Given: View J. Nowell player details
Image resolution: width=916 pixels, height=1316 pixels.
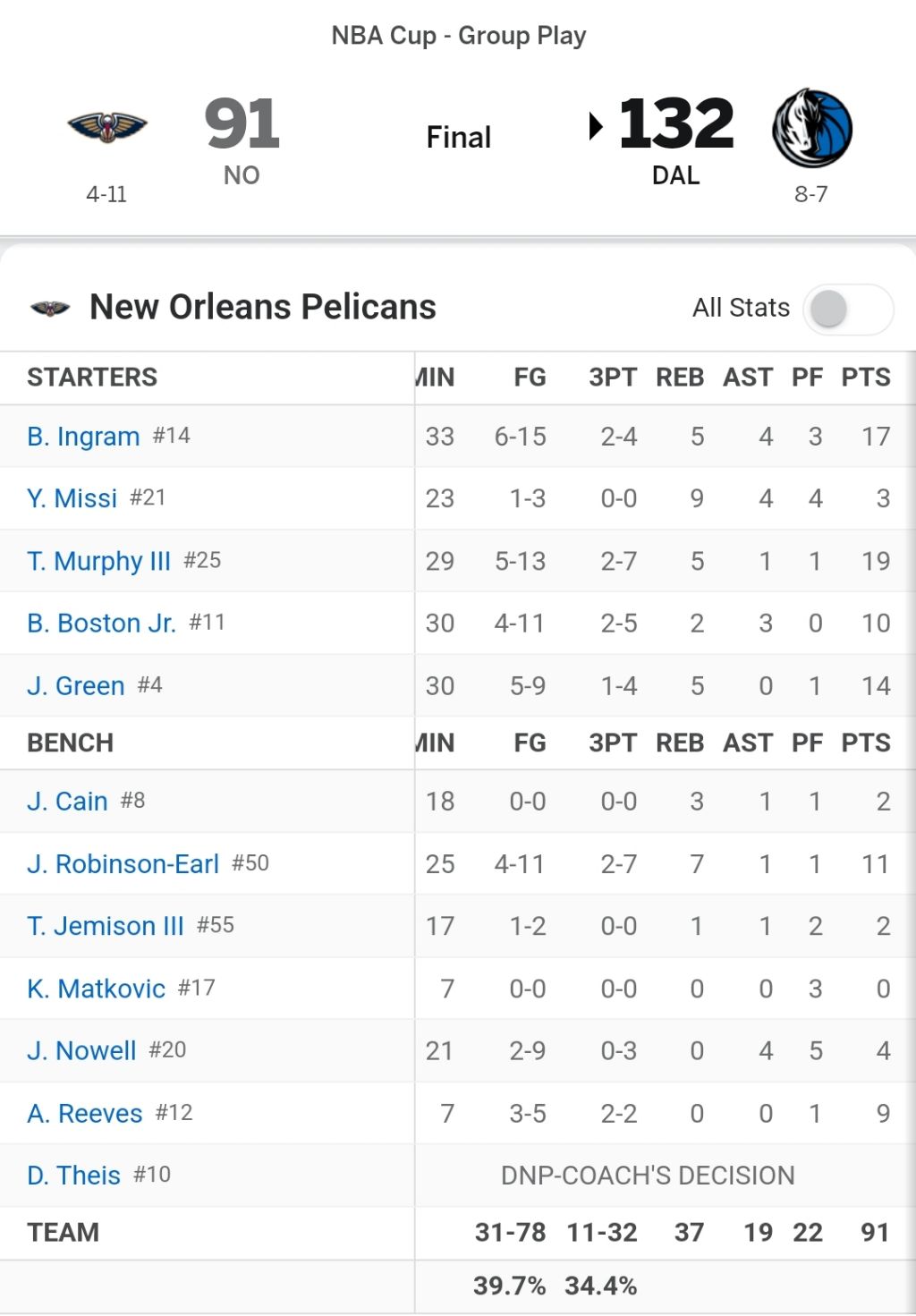Looking at the screenshot, I should [x=81, y=1050].
